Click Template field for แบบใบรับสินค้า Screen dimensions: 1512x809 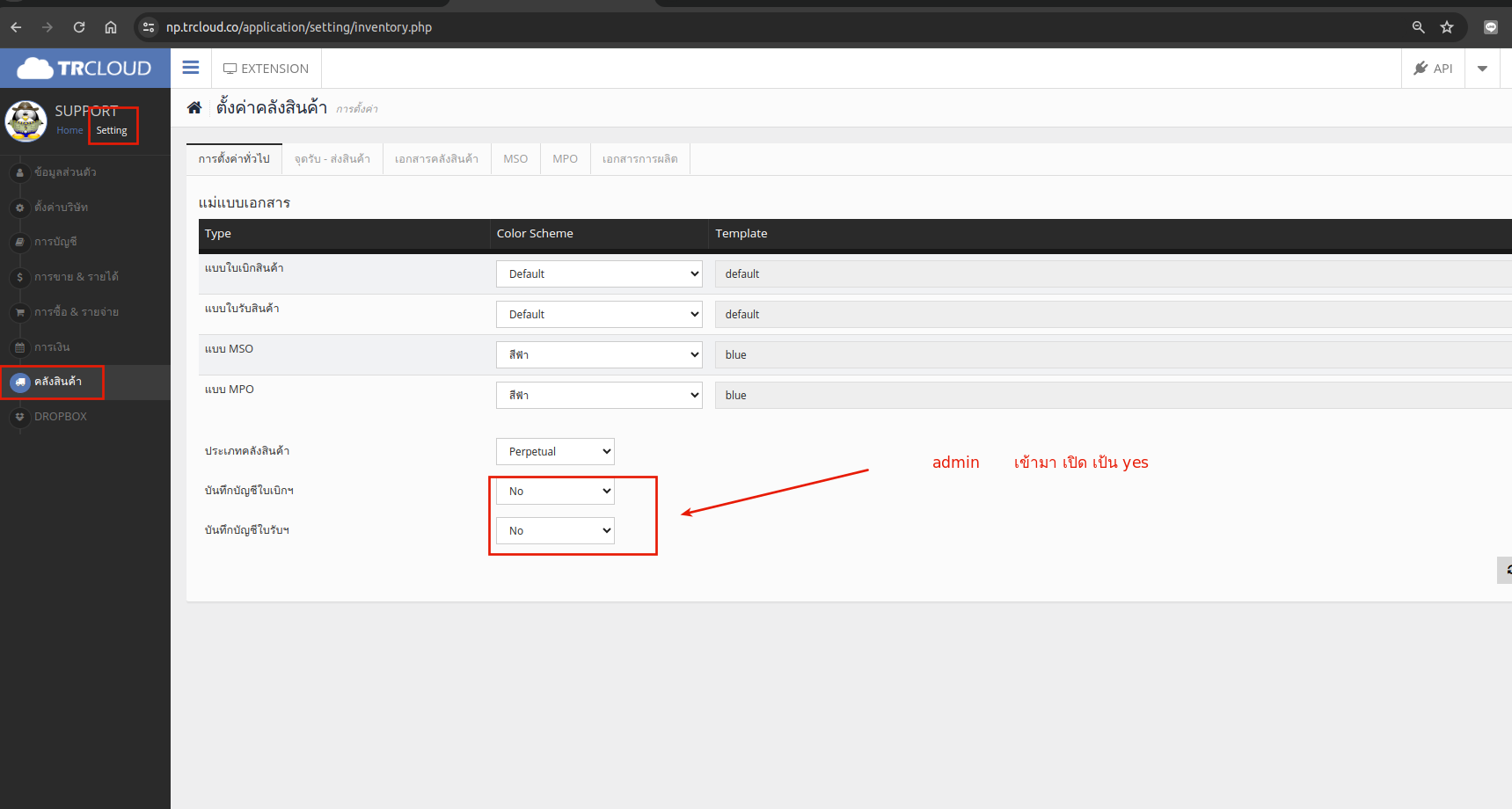tap(1113, 314)
